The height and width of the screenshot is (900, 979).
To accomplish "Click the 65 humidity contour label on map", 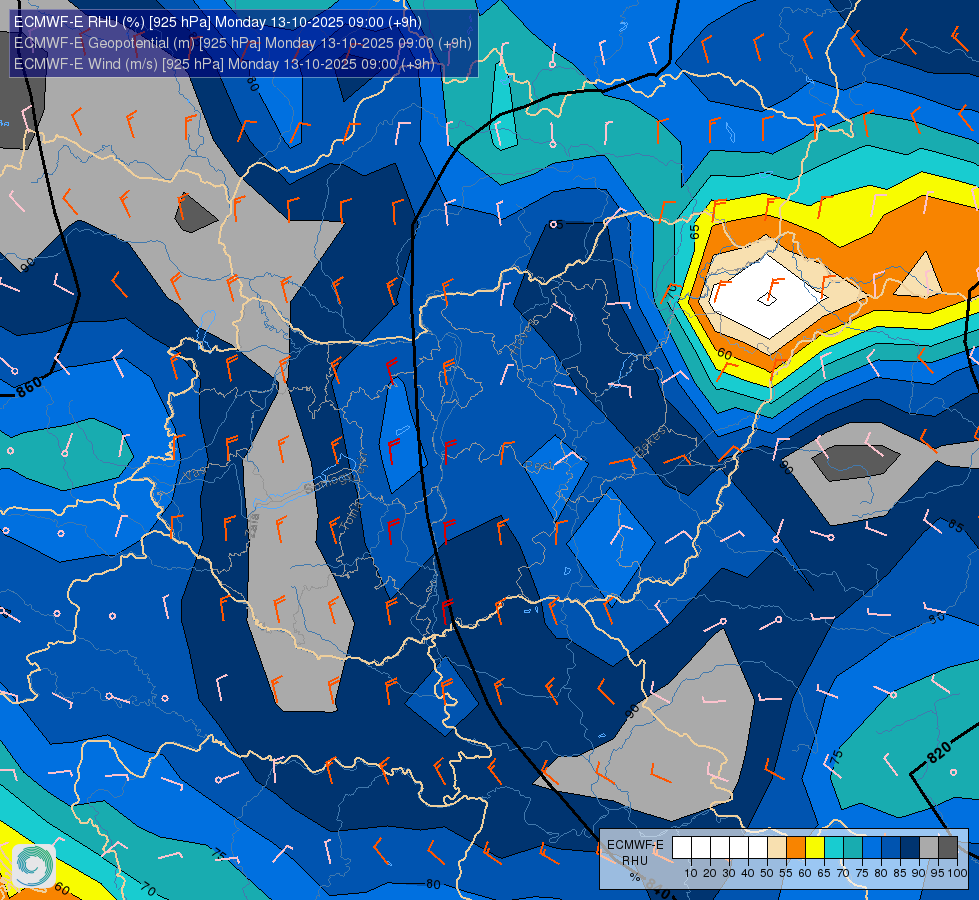I will [695, 231].
